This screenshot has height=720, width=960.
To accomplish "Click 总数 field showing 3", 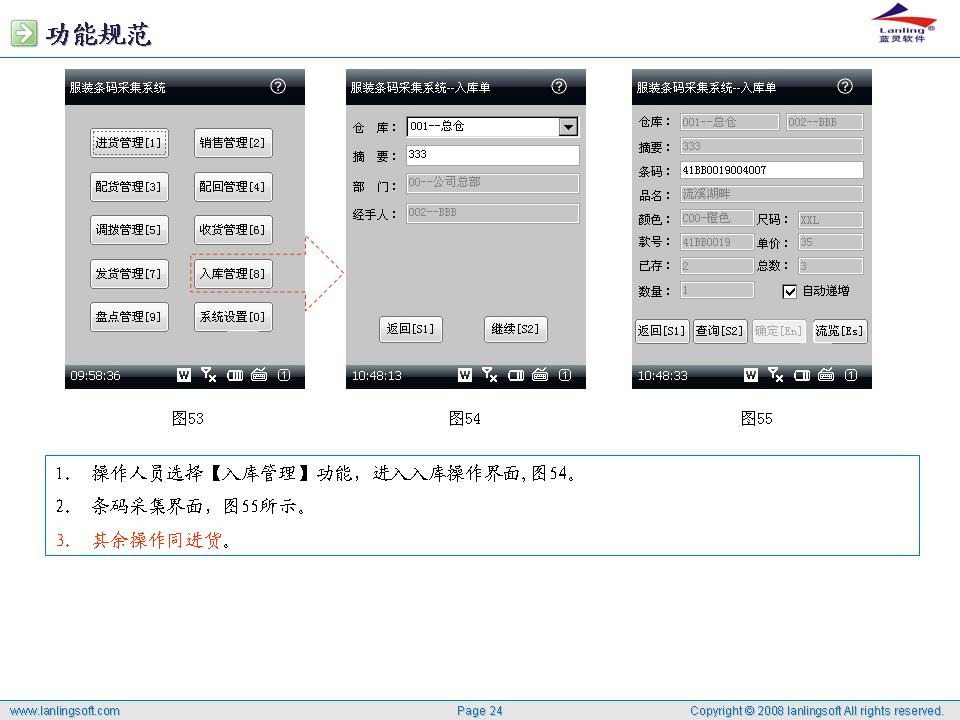I will (831, 266).
